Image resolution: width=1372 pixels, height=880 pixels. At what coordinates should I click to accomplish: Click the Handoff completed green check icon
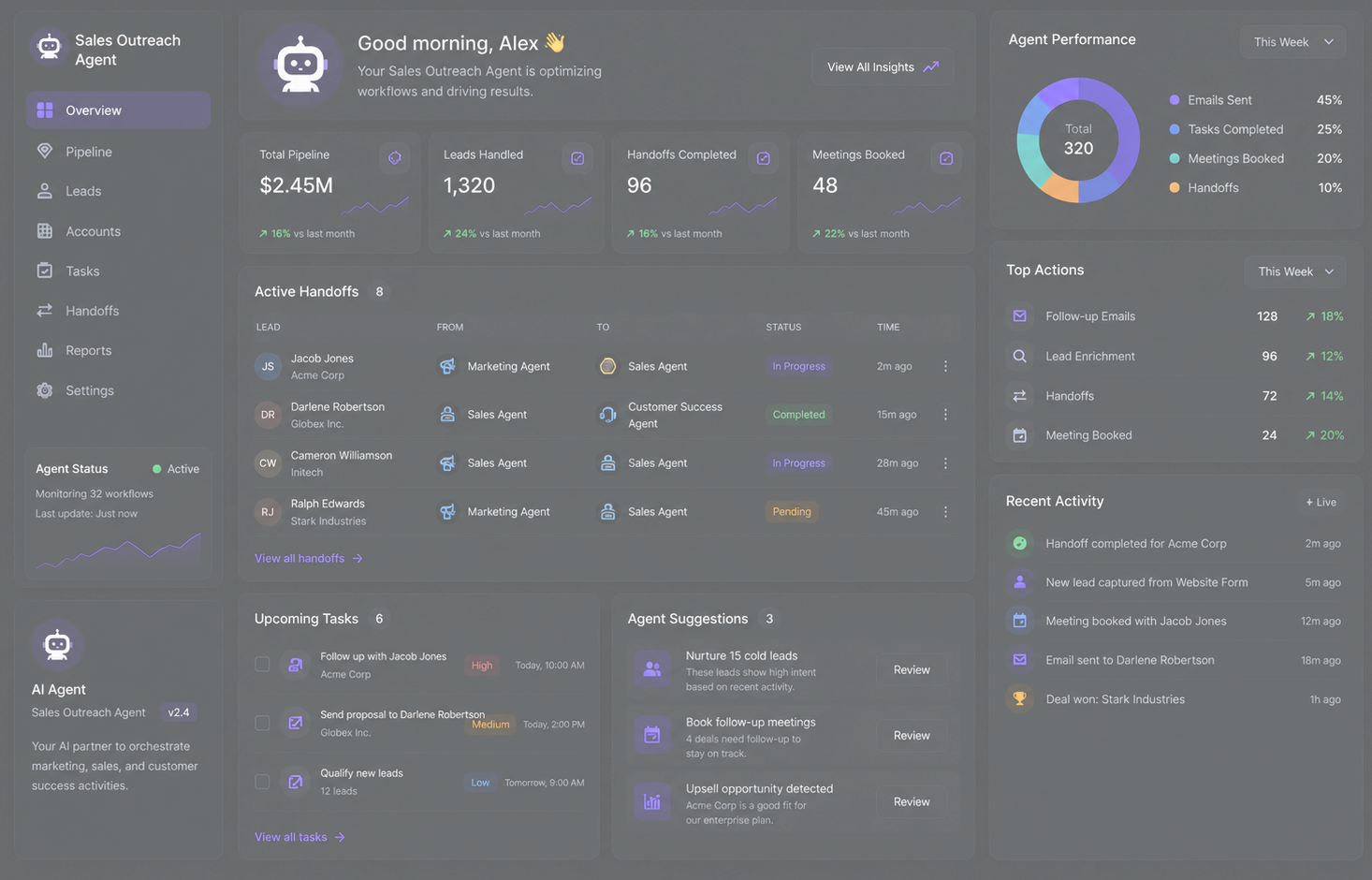click(1020, 543)
